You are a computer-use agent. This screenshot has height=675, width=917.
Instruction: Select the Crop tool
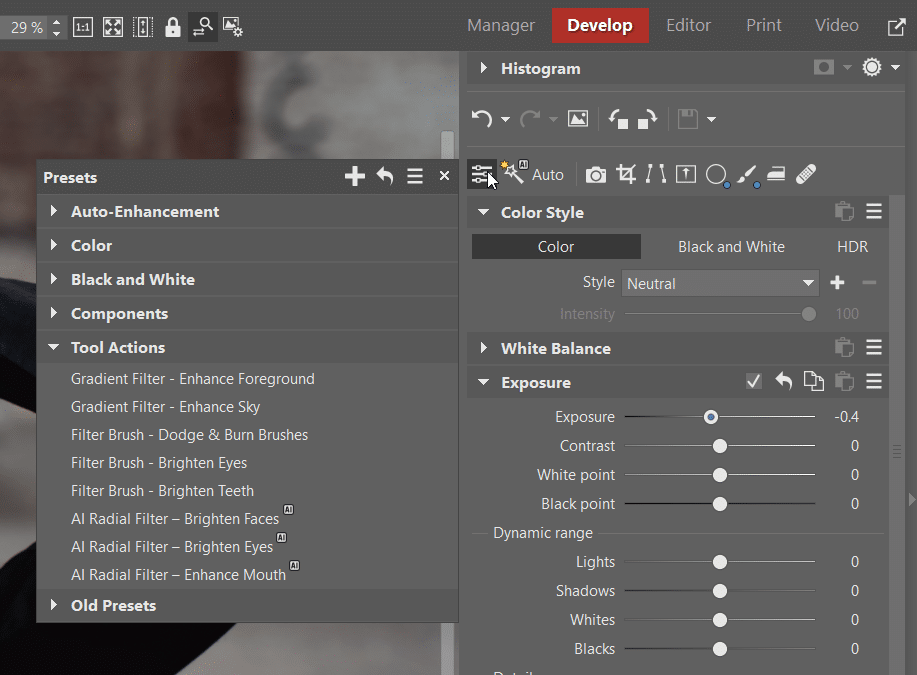click(626, 174)
